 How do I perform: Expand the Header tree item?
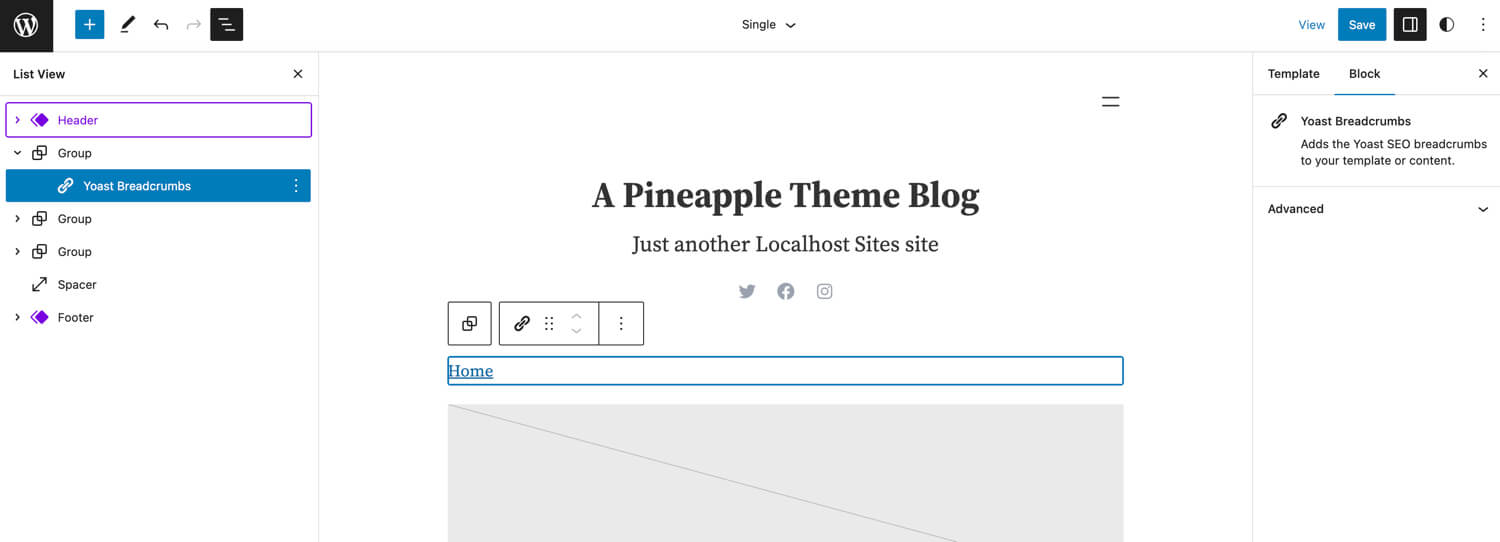coord(17,120)
